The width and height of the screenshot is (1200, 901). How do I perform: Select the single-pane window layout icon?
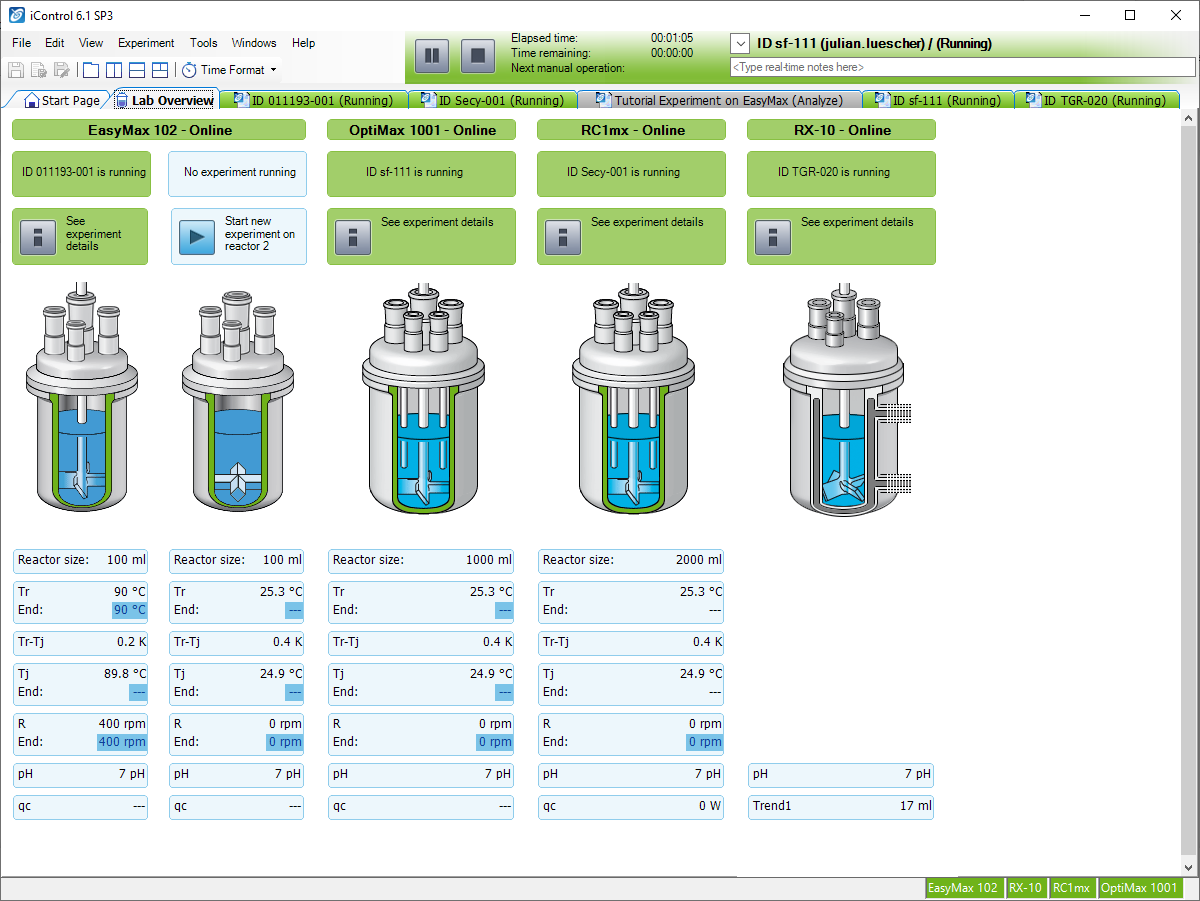click(x=91, y=70)
